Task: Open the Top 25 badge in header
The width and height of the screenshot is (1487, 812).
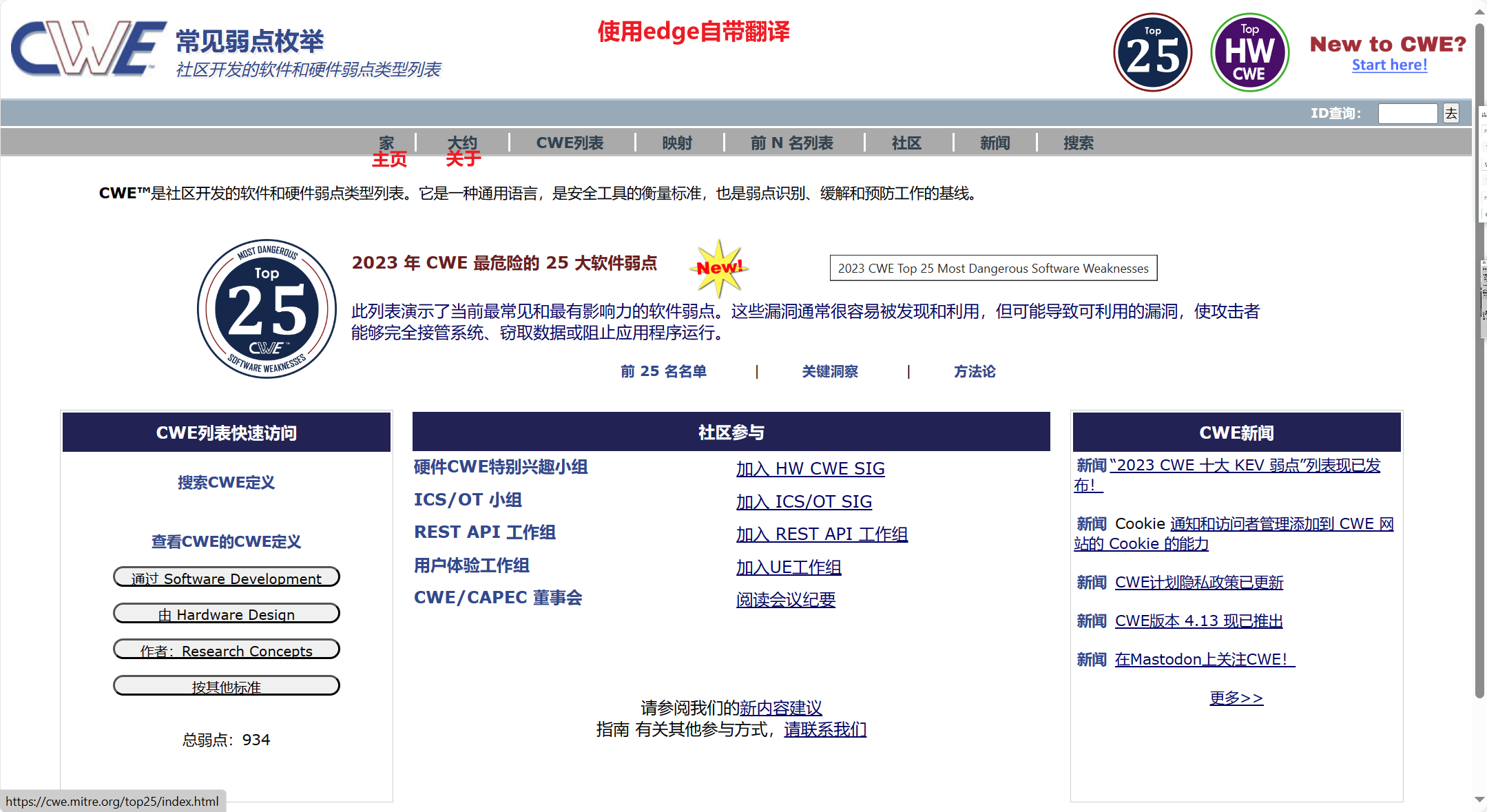Action: [x=1152, y=53]
